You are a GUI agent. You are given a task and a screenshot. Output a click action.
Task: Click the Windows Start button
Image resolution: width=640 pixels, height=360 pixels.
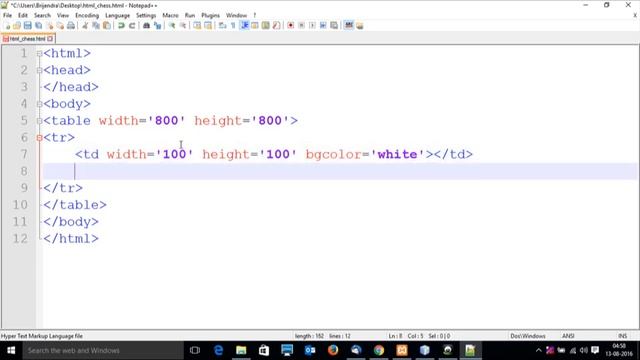11,350
